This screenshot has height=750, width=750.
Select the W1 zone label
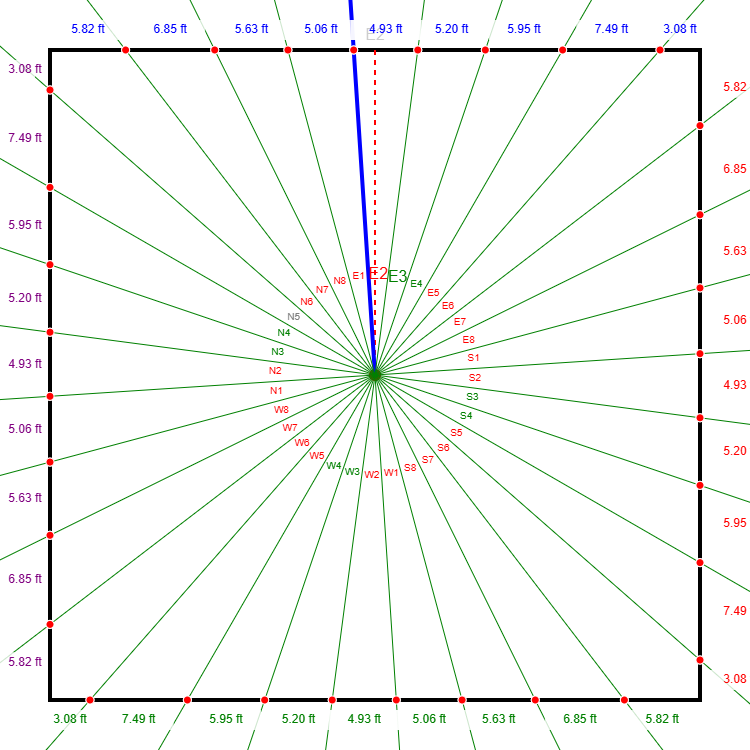(391, 473)
